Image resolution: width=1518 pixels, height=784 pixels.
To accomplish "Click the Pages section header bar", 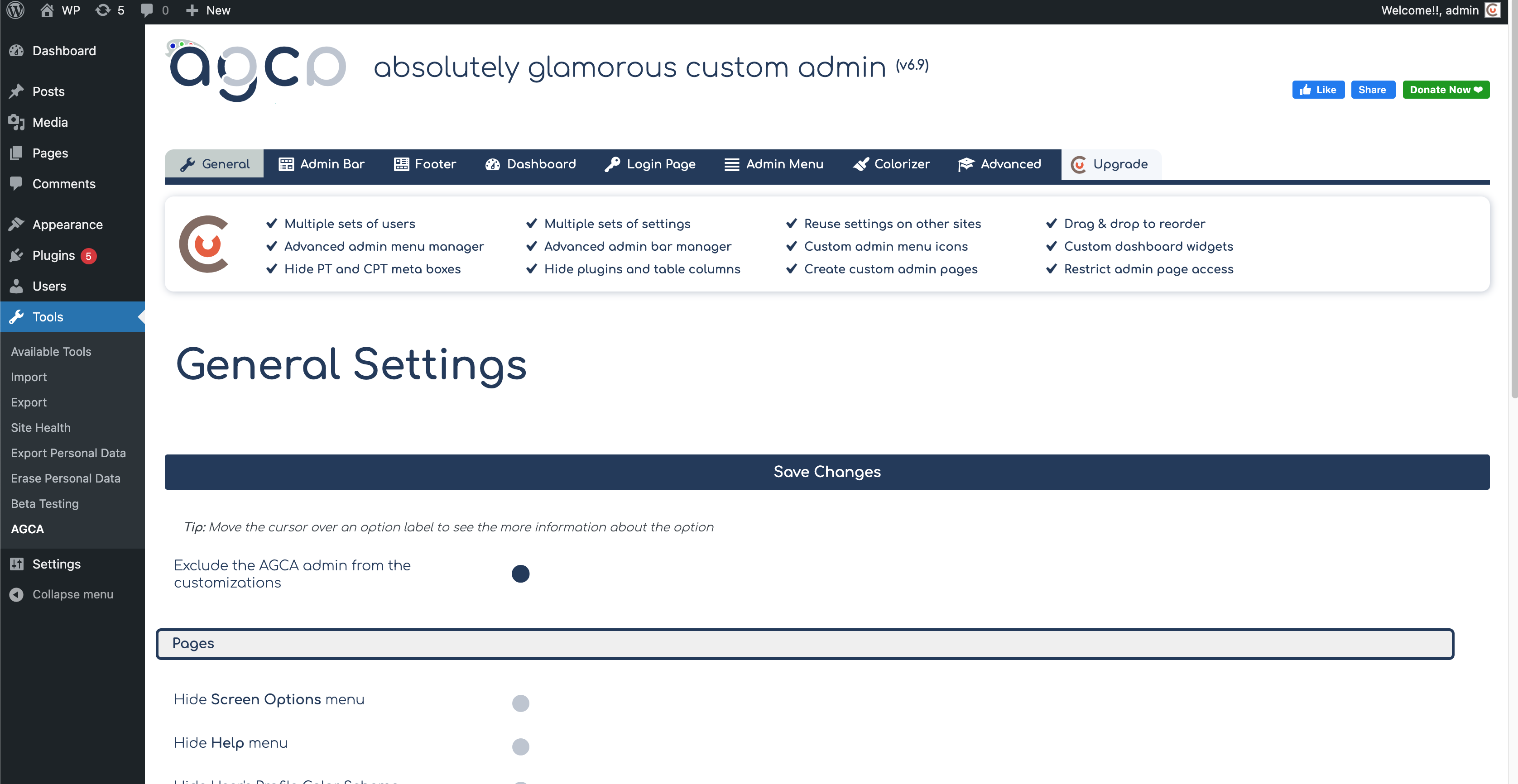I will point(805,643).
